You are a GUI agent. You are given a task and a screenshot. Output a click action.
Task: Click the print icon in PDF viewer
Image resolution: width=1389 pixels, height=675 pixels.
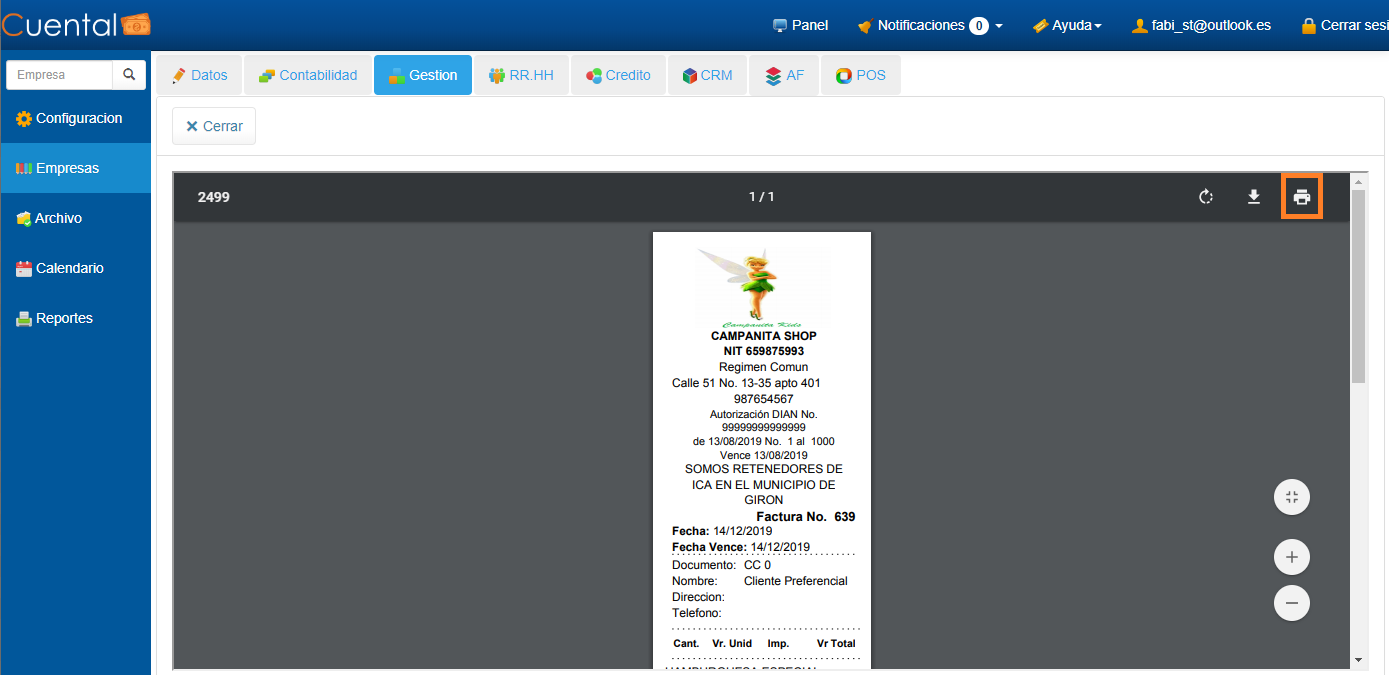[x=1301, y=197]
